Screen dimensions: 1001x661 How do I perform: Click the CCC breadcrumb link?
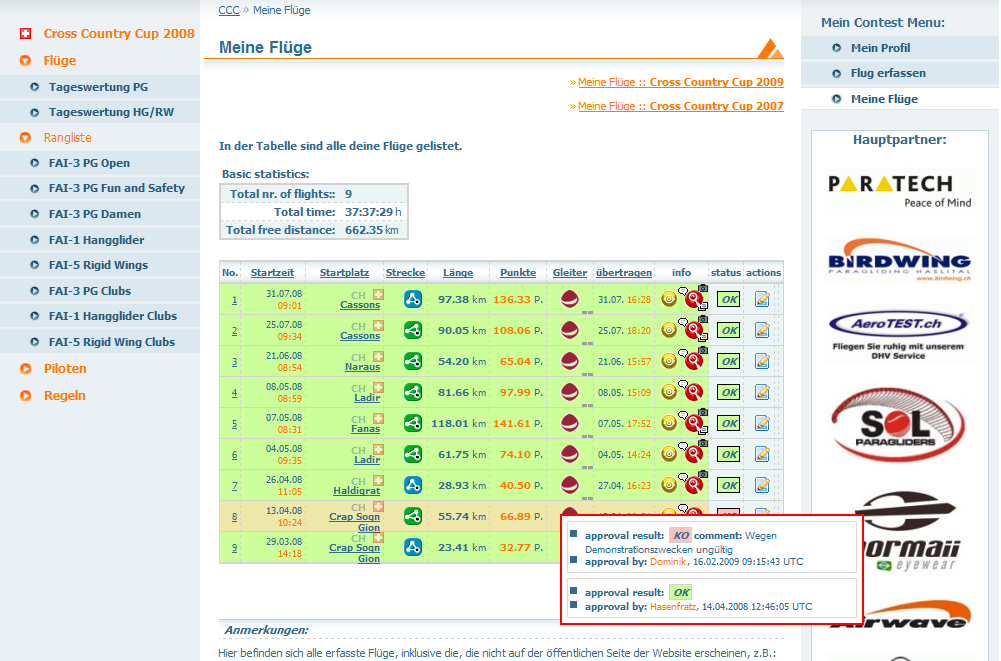(x=228, y=10)
